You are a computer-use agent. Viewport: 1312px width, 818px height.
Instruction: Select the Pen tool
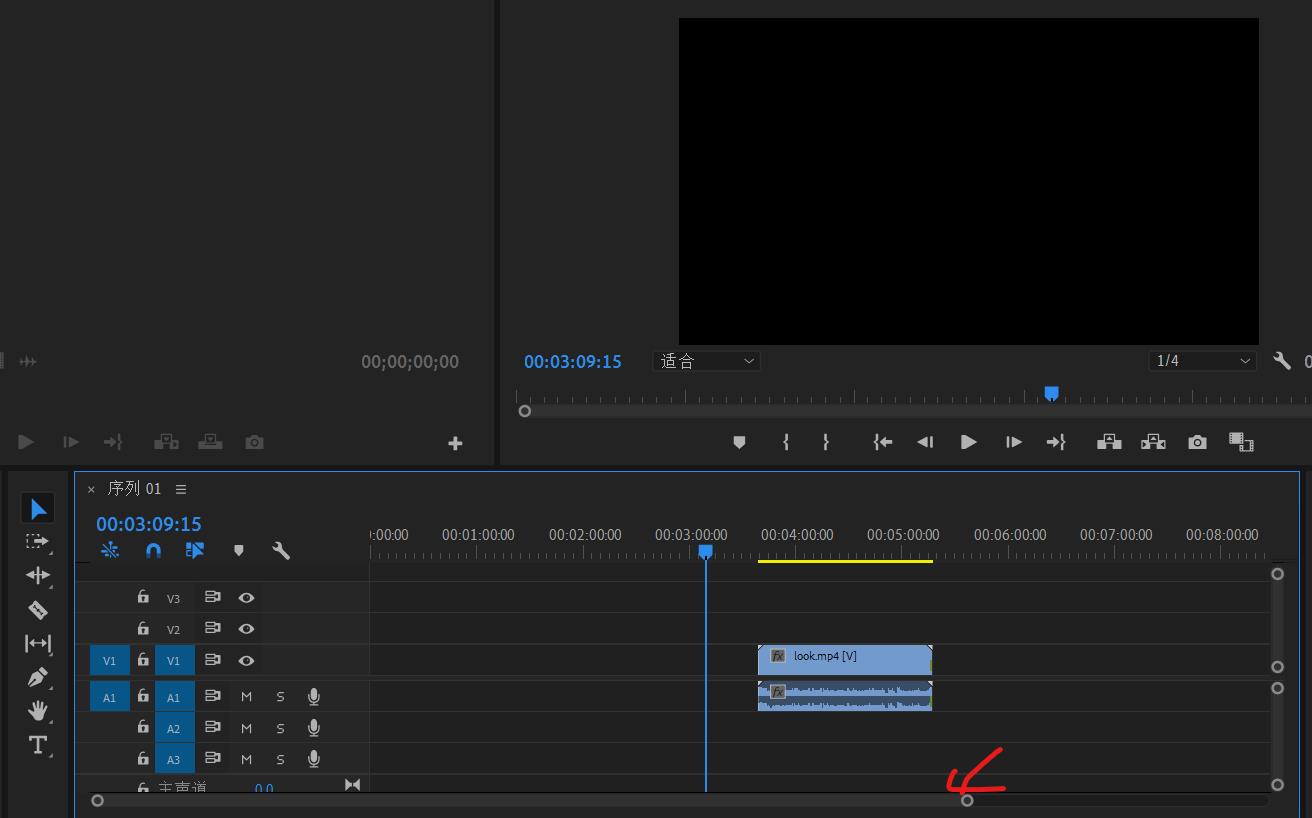[x=38, y=678]
